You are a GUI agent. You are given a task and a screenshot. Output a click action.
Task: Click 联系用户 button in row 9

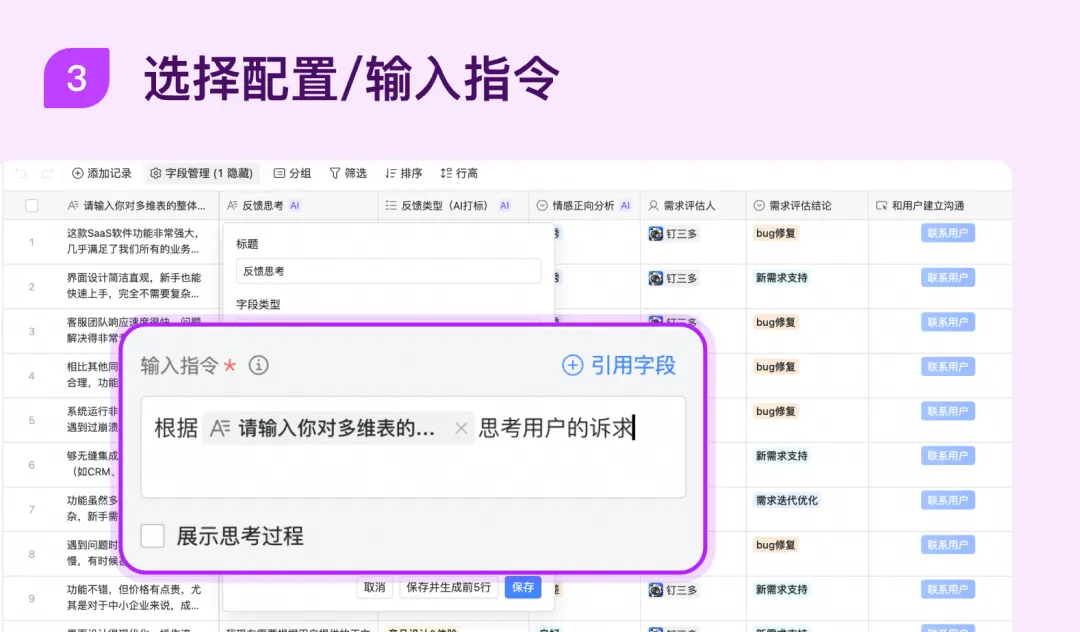point(948,589)
